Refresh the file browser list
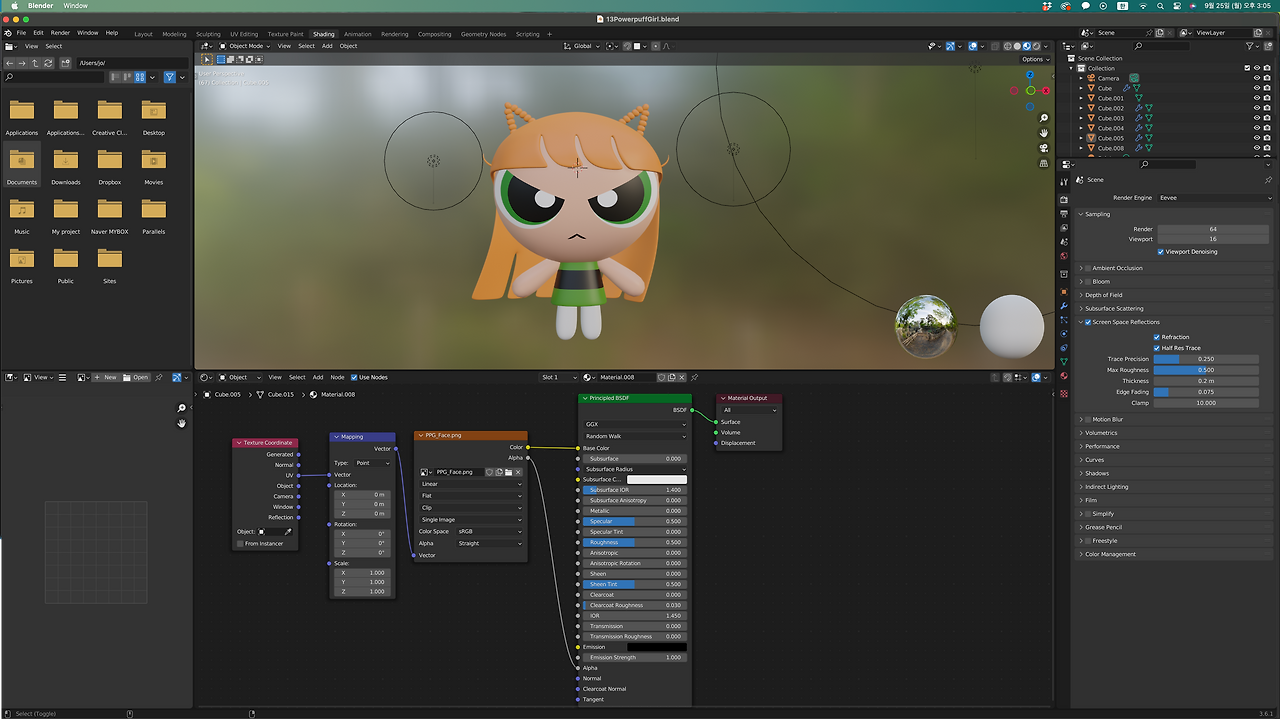This screenshot has width=1280, height=719. (48, 62)
